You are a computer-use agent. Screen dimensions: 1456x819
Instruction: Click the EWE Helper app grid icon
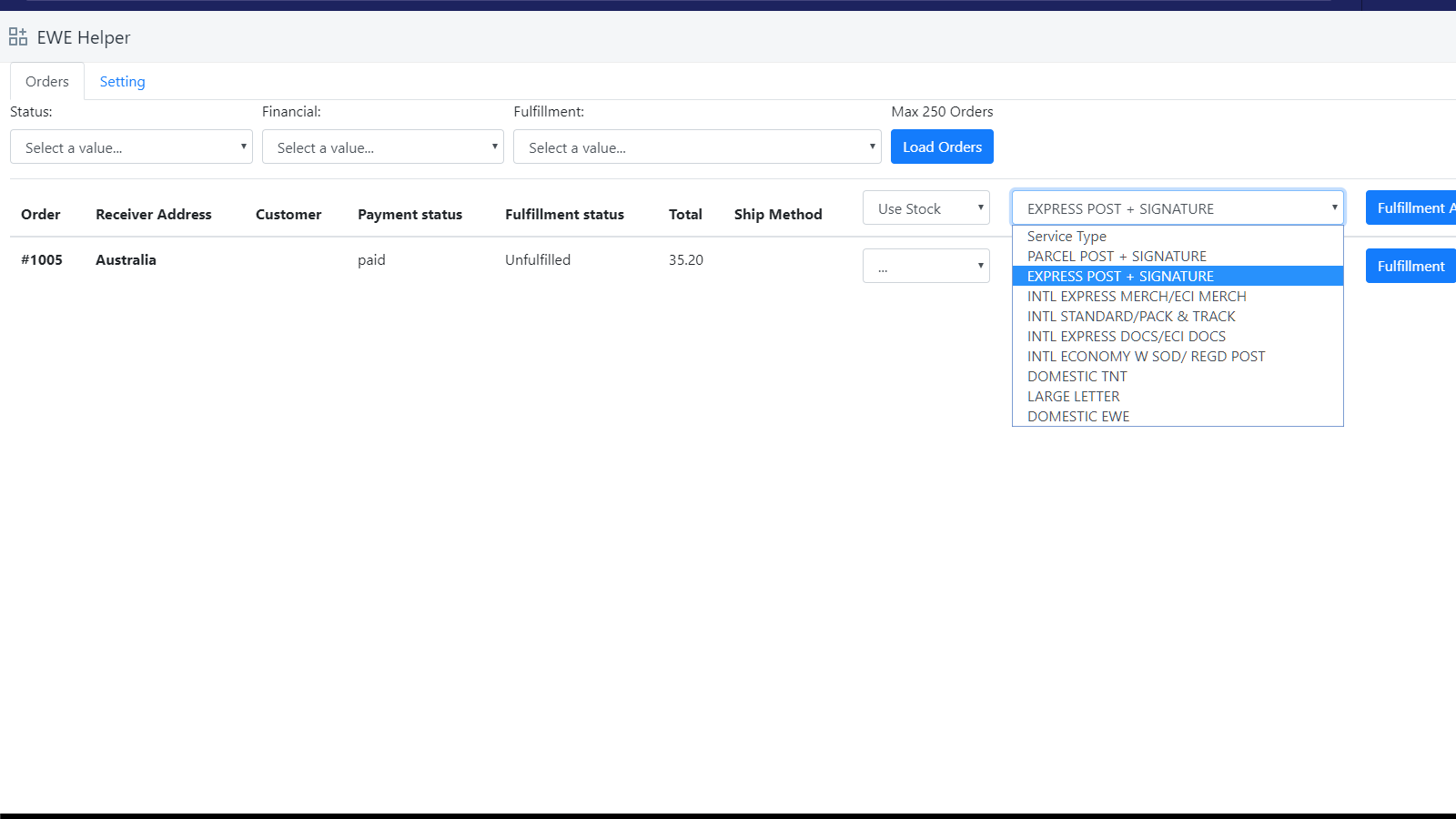tap(18, 37)
